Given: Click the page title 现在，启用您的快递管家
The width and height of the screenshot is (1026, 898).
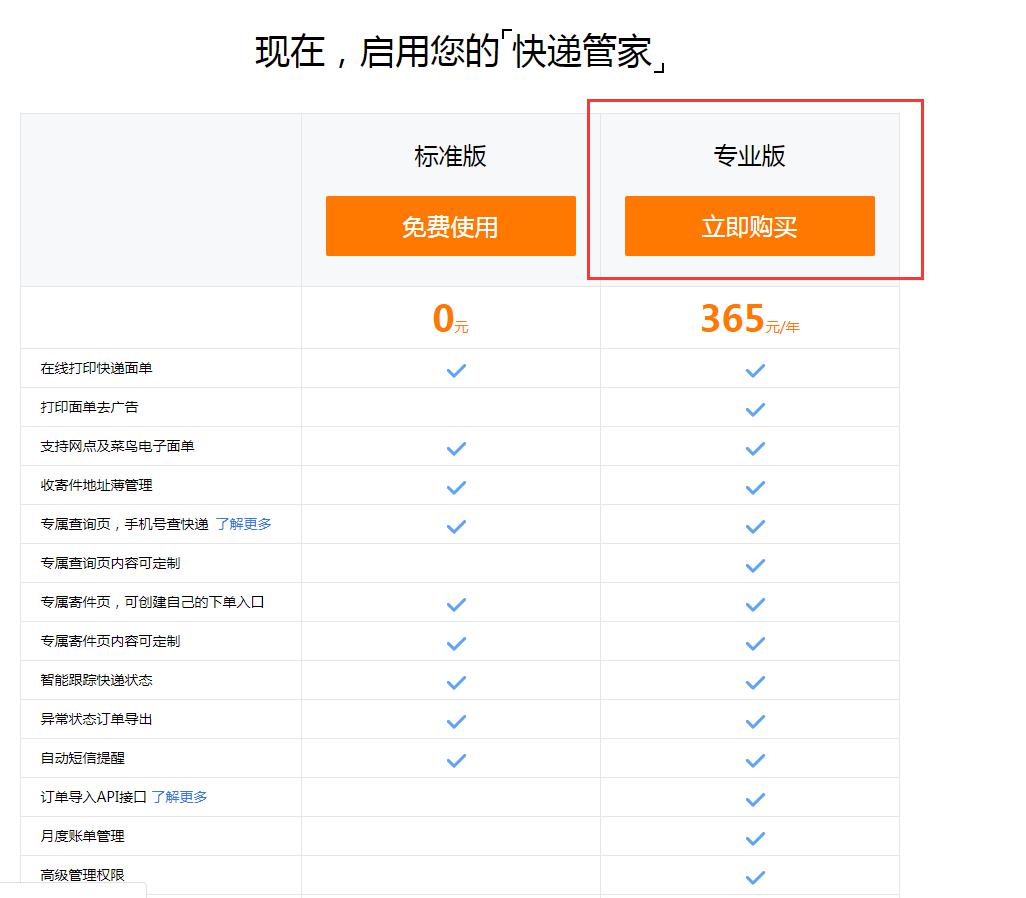Looking at the screenshot, I should coord(460,52).
